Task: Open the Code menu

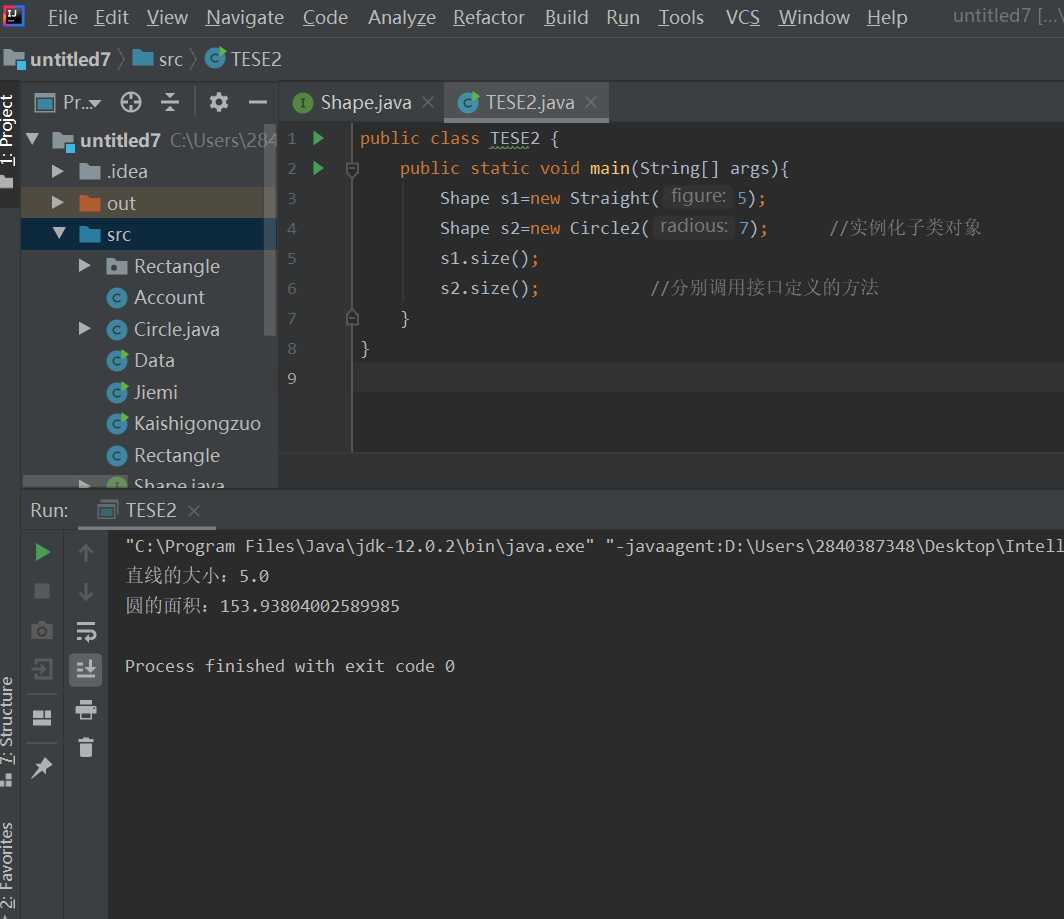Action: click(325, 17)
